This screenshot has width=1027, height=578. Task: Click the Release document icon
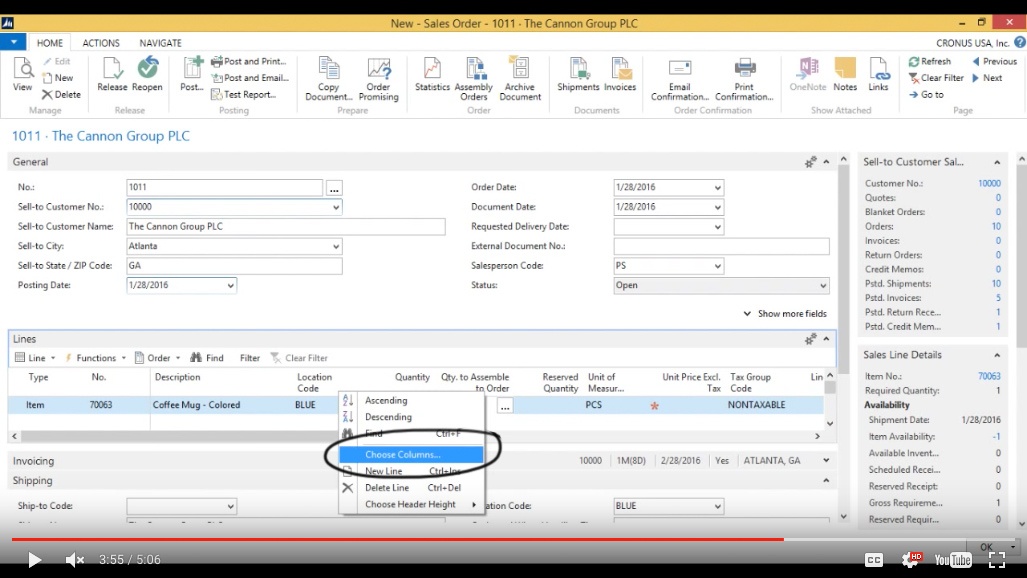tap(112, 74)
